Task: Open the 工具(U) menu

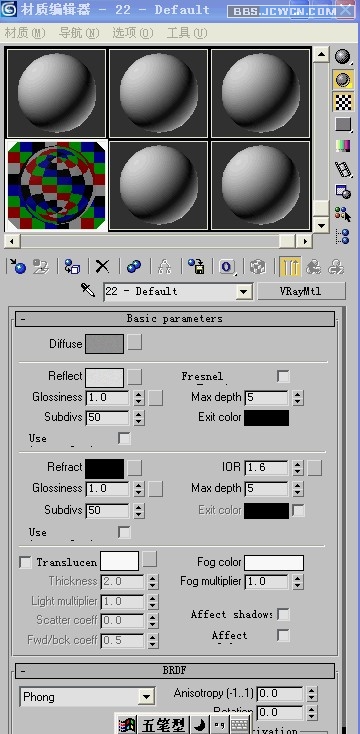Action: 187,32
